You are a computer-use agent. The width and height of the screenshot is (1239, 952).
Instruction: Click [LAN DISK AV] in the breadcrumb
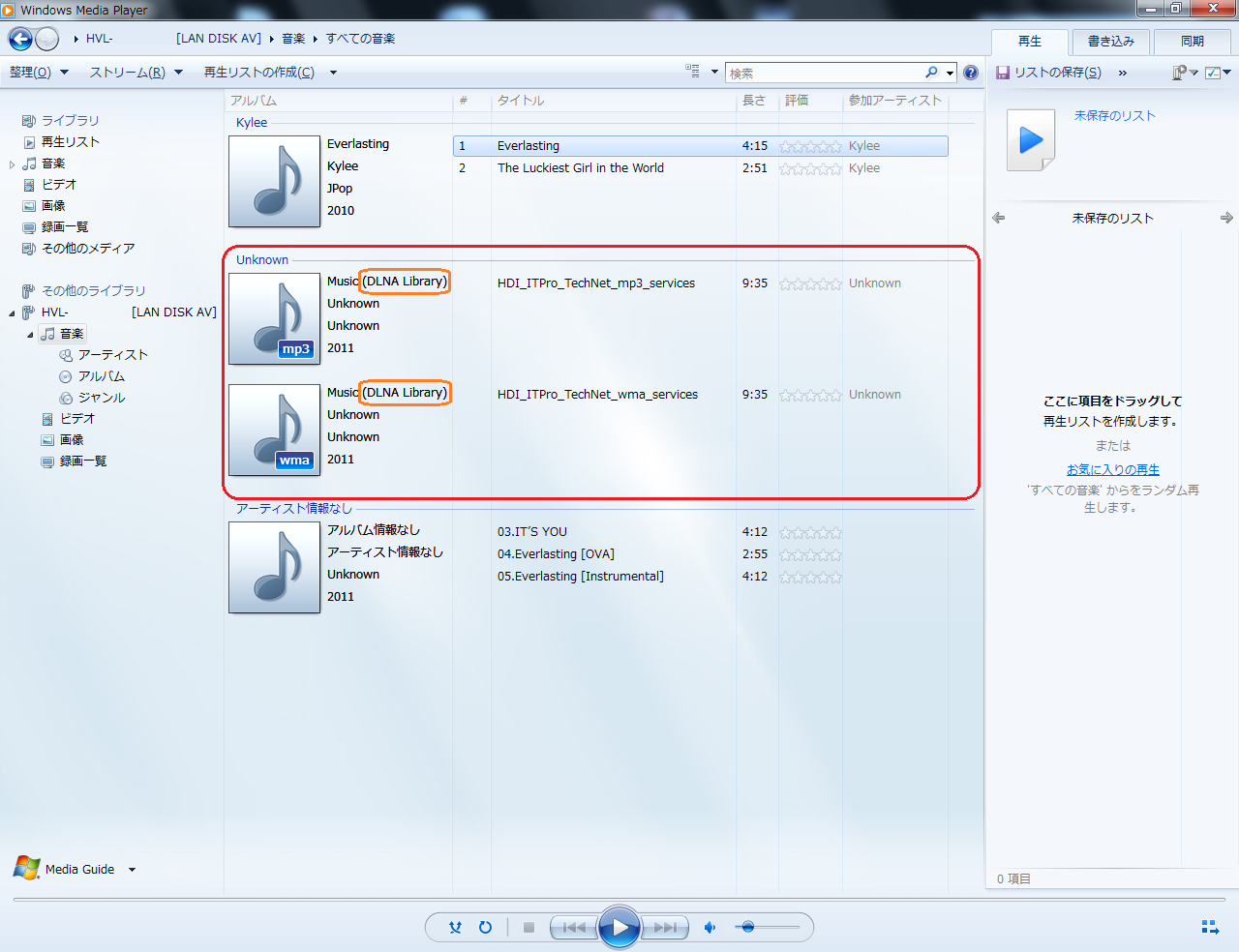click(x=219, y=39)
